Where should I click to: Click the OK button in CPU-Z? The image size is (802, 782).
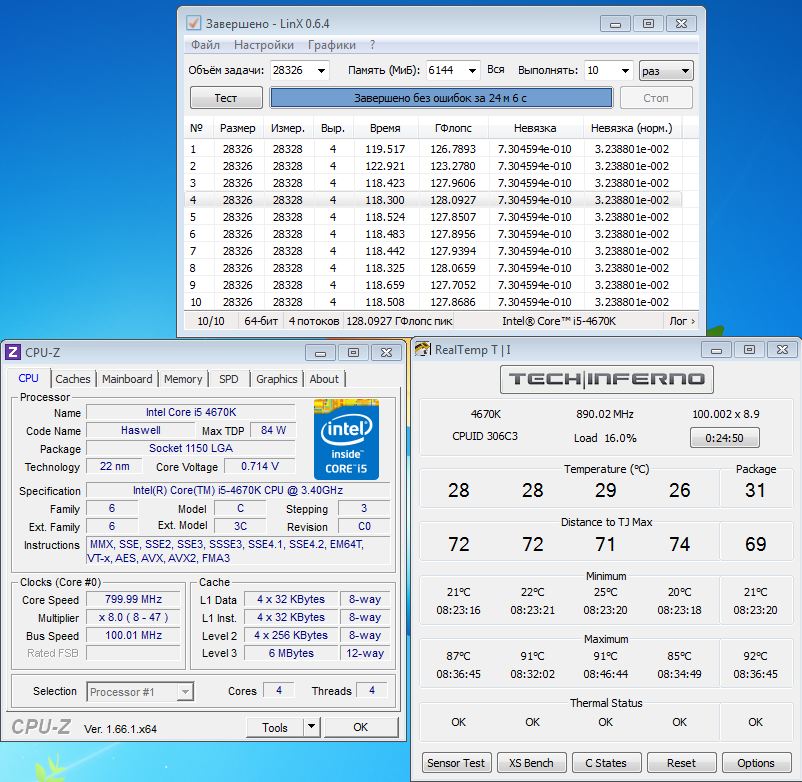coord(361,727)
